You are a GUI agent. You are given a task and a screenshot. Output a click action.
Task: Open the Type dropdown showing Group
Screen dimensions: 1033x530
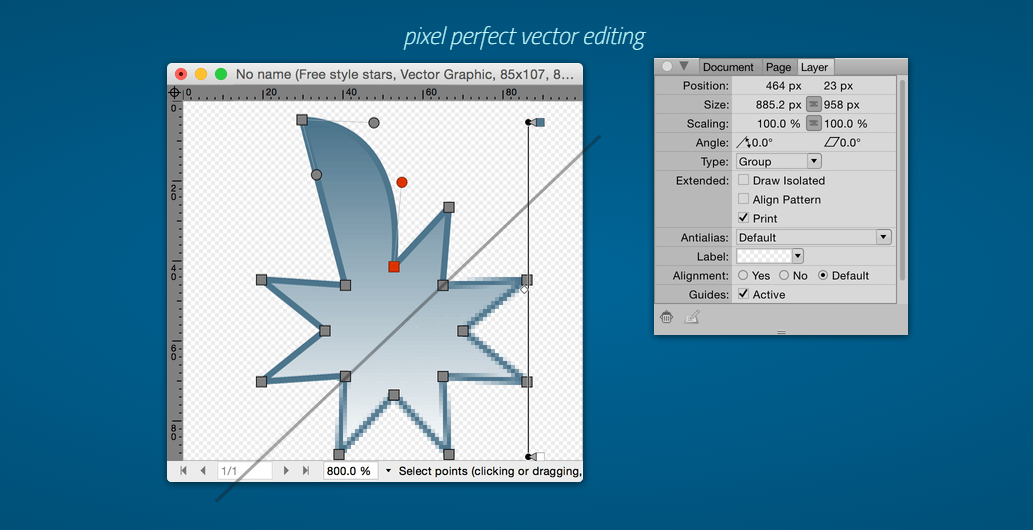pyautogui.click(x=779, y=161)
